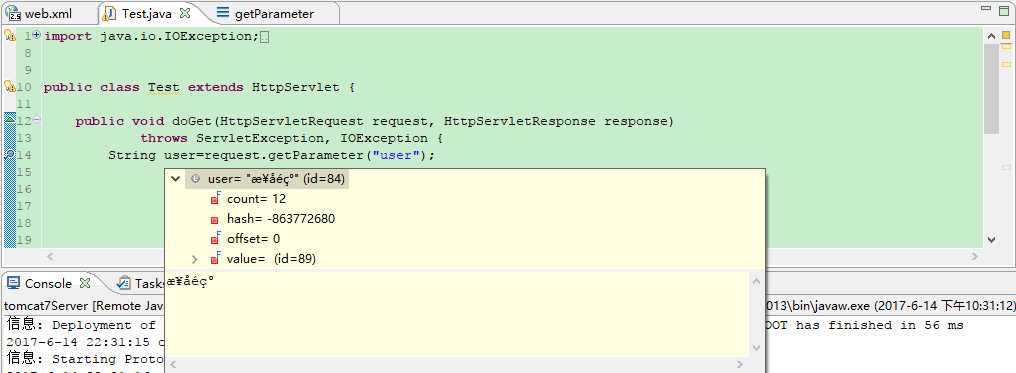
Task: Click the web.xml file icon
Action: [13, 13]
